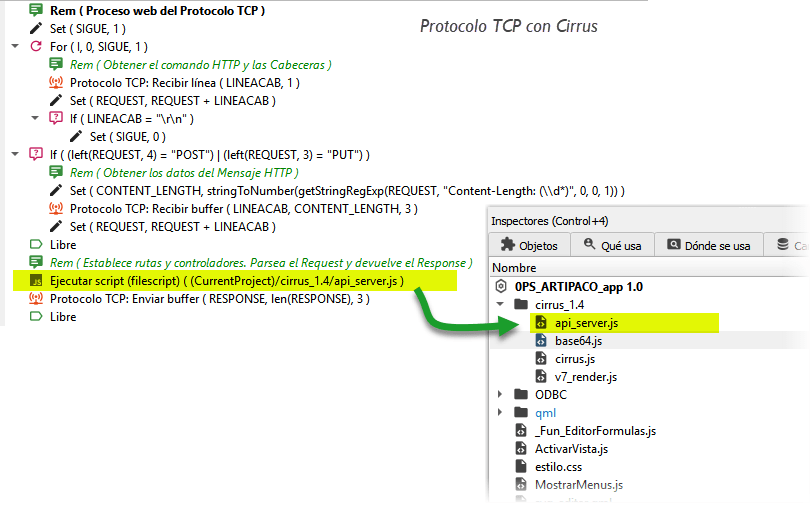Collapse the If POST/PUT condition block
812x505 pixels.
point(14,154)
